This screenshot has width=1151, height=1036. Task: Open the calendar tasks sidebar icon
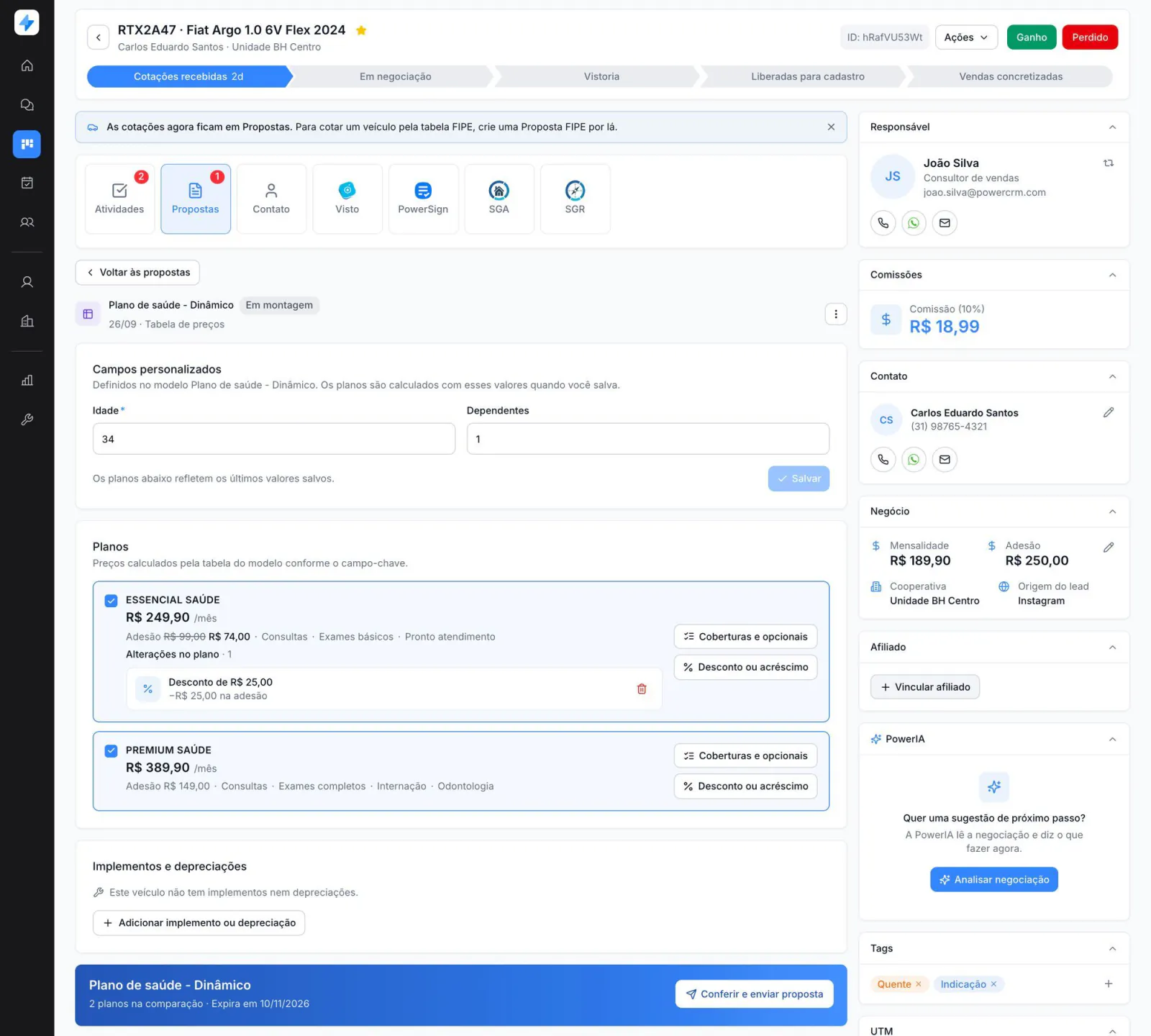(x=27, y=183)
